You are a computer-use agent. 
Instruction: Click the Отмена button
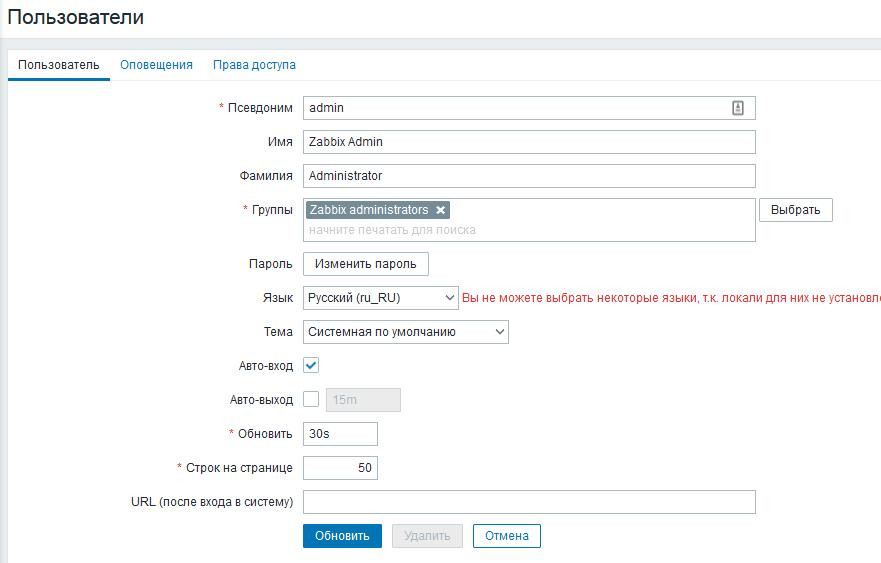point(506,536)
